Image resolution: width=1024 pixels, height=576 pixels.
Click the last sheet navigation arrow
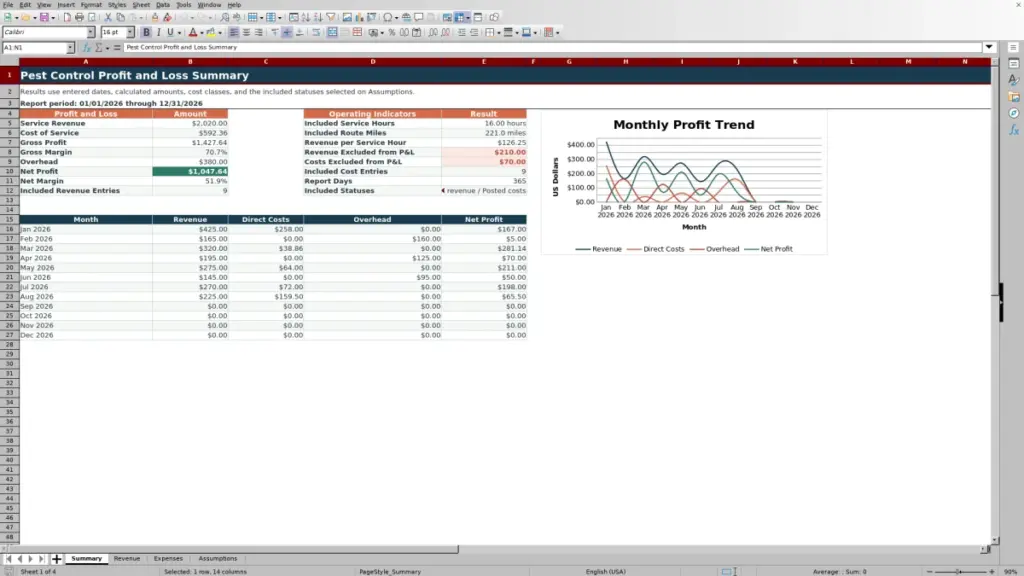point(41,559)
